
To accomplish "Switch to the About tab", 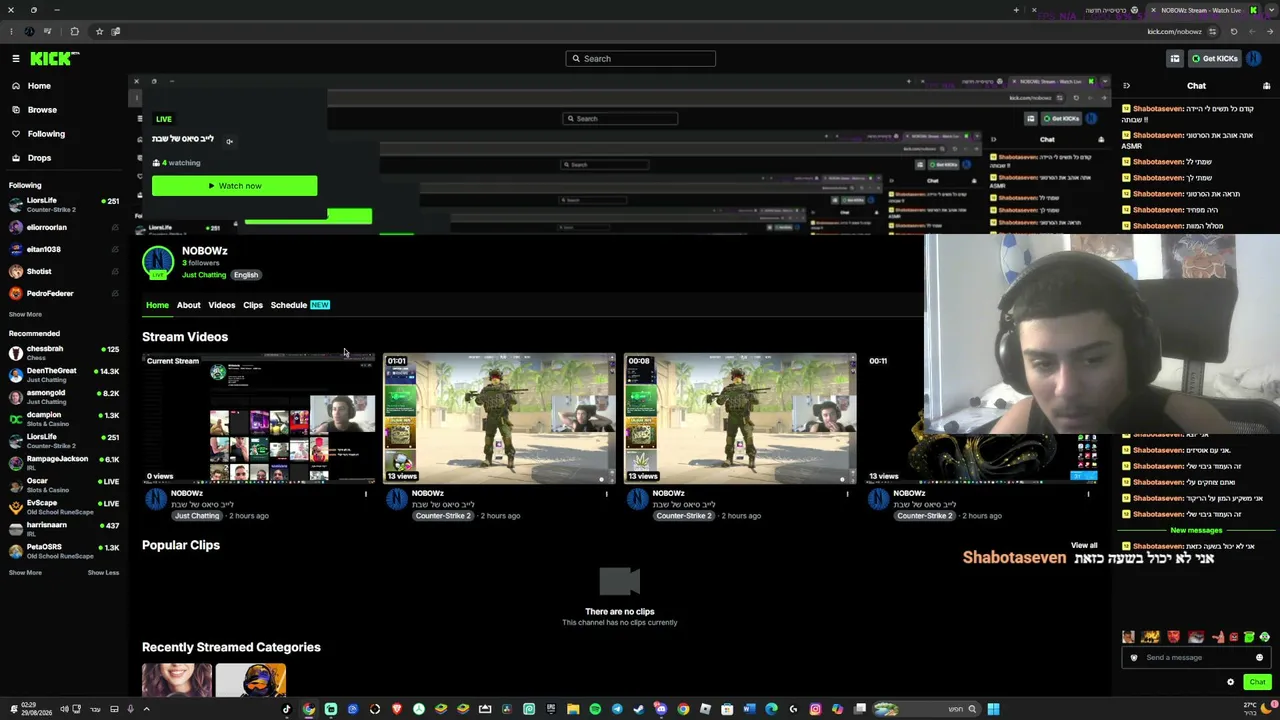I will click(x=188, y=305).
